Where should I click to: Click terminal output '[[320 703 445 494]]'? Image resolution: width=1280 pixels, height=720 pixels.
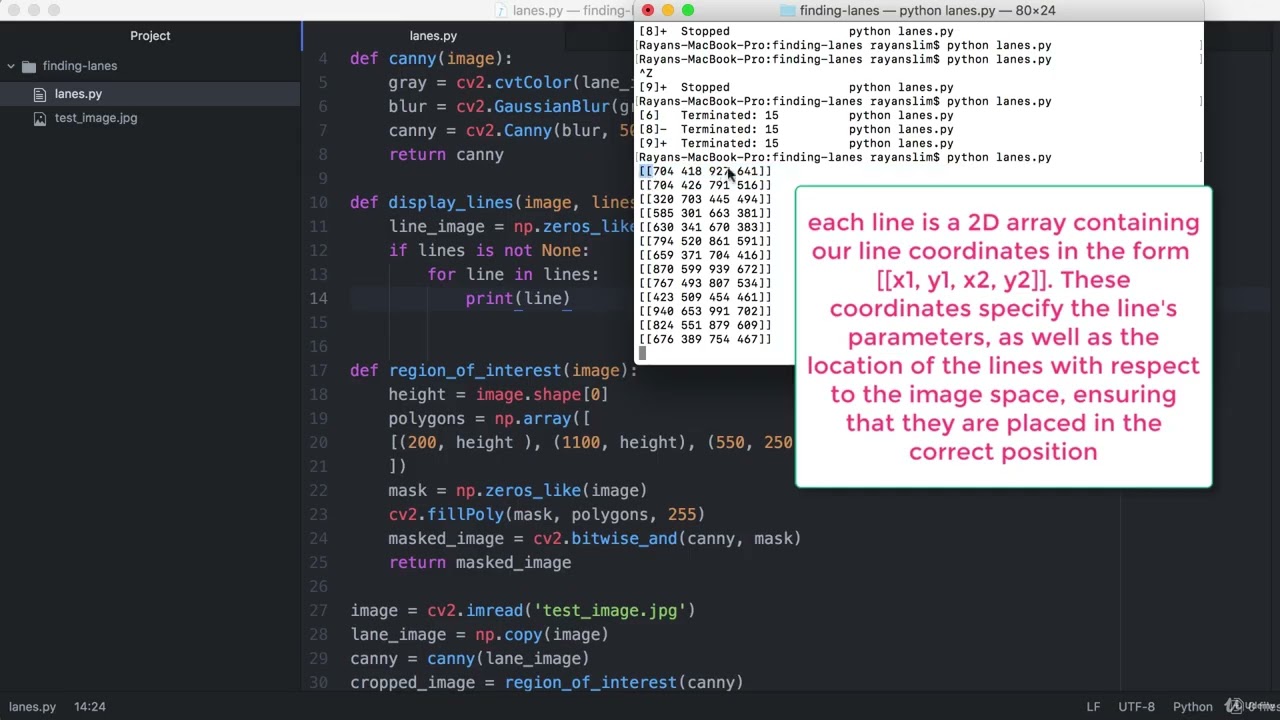(x=705, y=199)
